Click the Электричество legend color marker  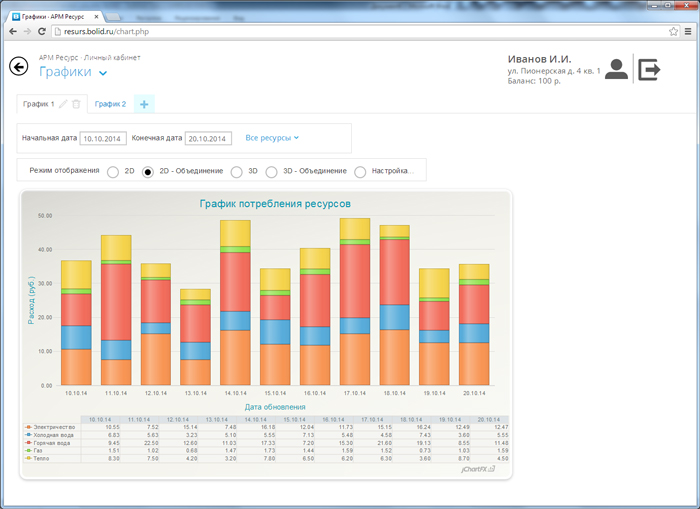coord(29,427)
